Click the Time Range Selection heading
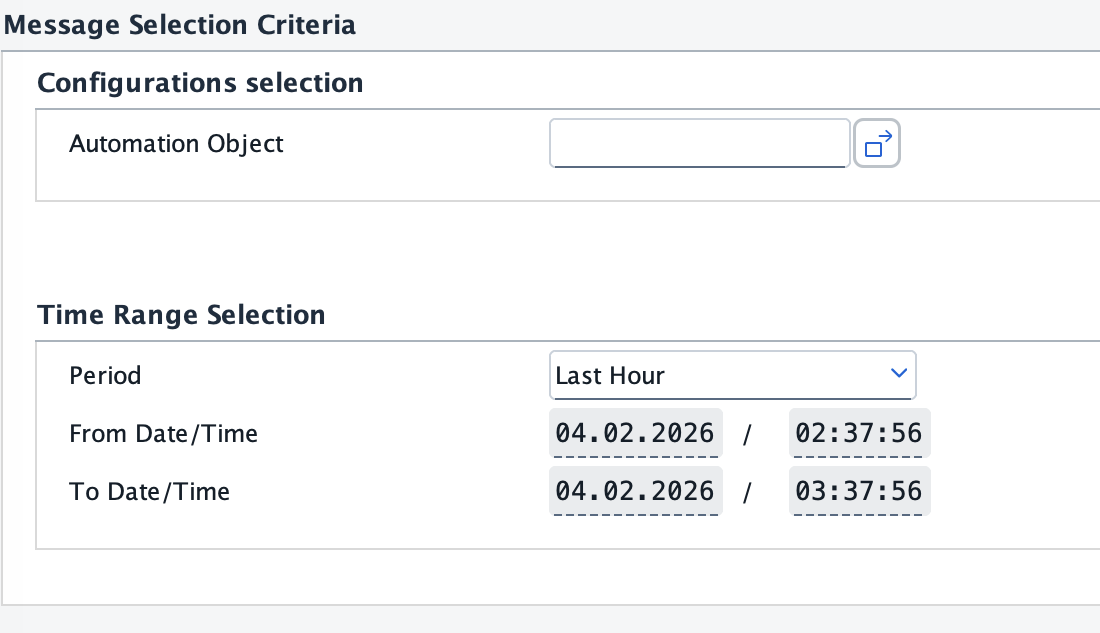Screen dimensions: 1100x633 [181, 315]
